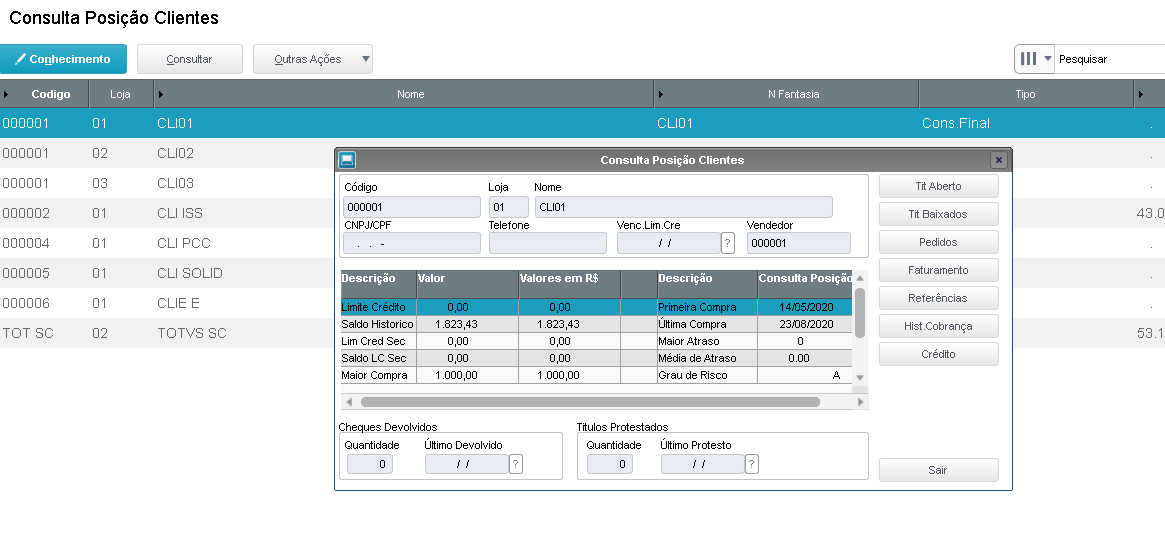Click the Telefone field
Image resolution: width=1165 pixels, height=535 pixels.
(548, 243)
